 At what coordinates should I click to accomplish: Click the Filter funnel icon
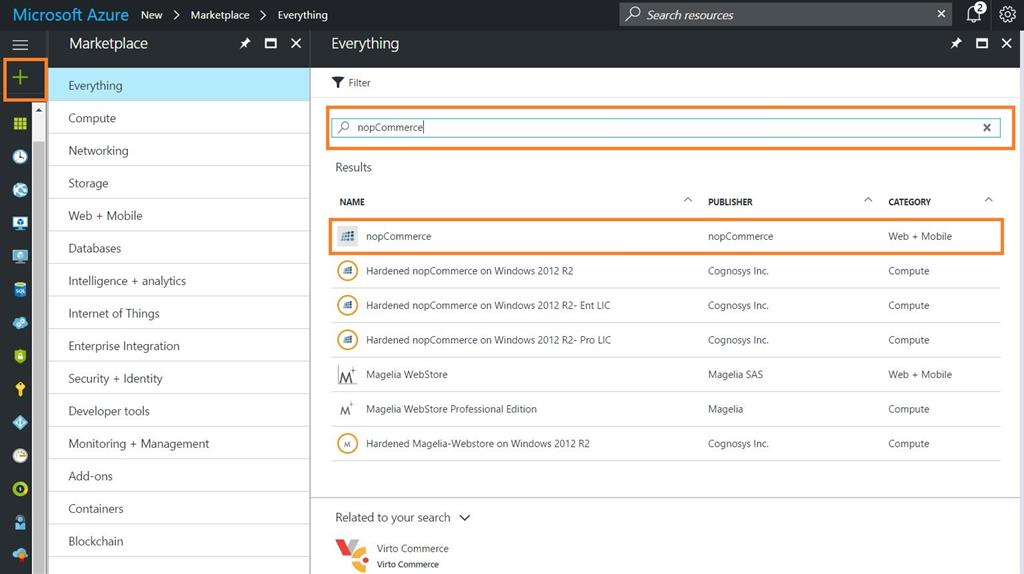(x=338, y=83)
